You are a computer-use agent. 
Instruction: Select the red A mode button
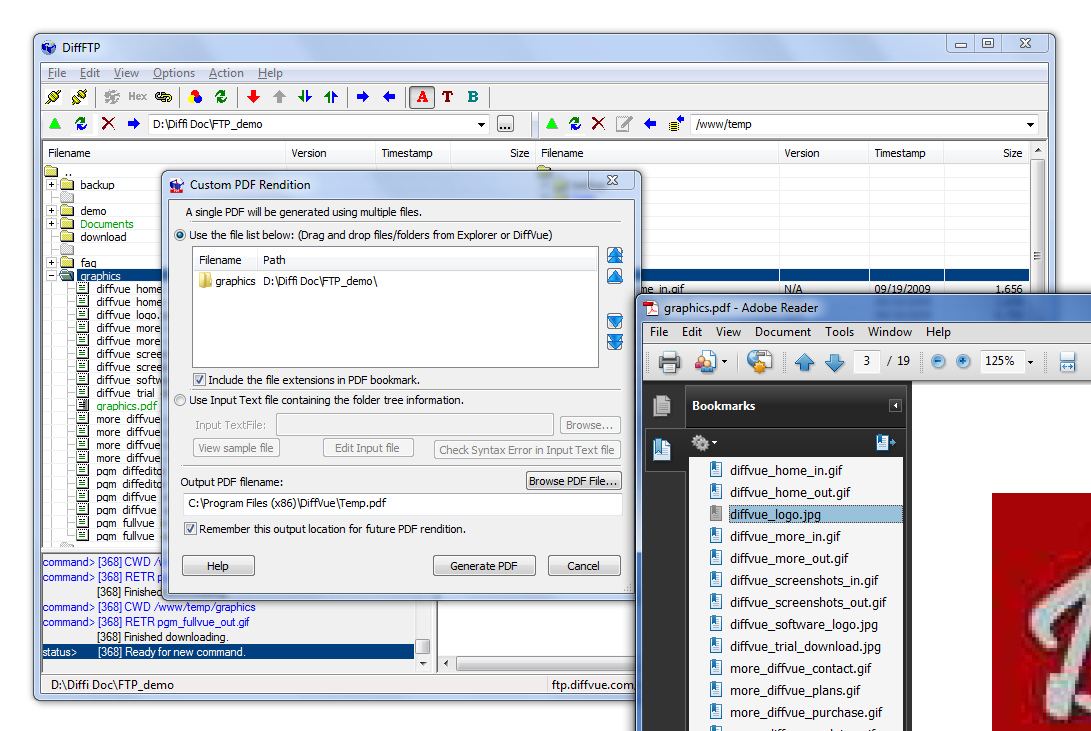click(x=422, y=97)
